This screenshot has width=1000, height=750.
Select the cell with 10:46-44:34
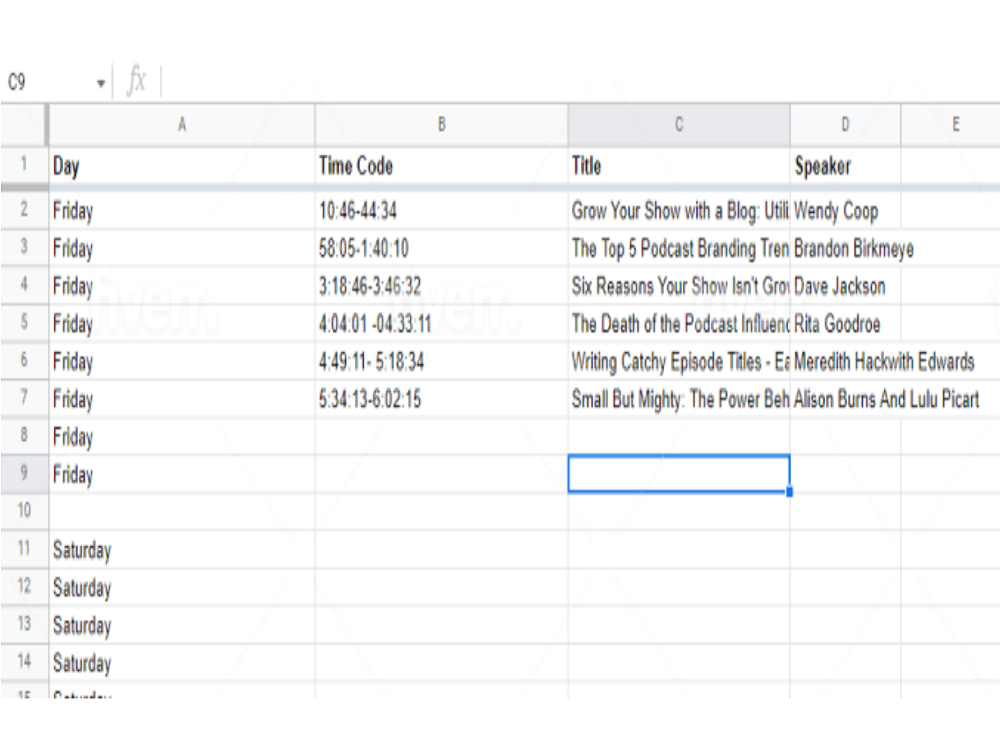pyautogui.click(x=441, y=210)
